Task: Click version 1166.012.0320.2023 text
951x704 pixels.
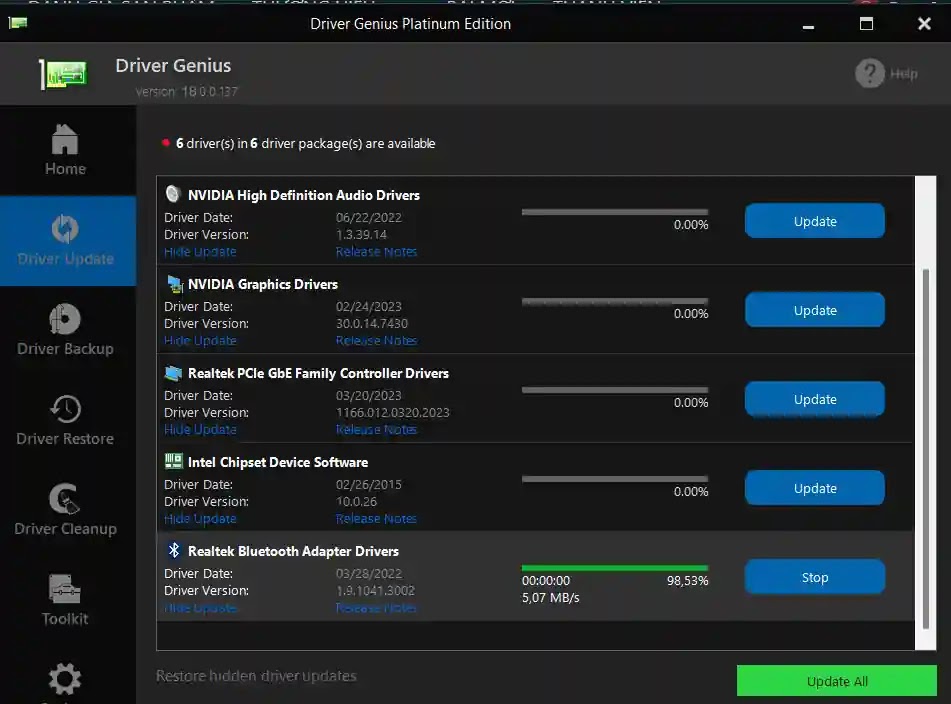Action: click(x=392, y=412)
